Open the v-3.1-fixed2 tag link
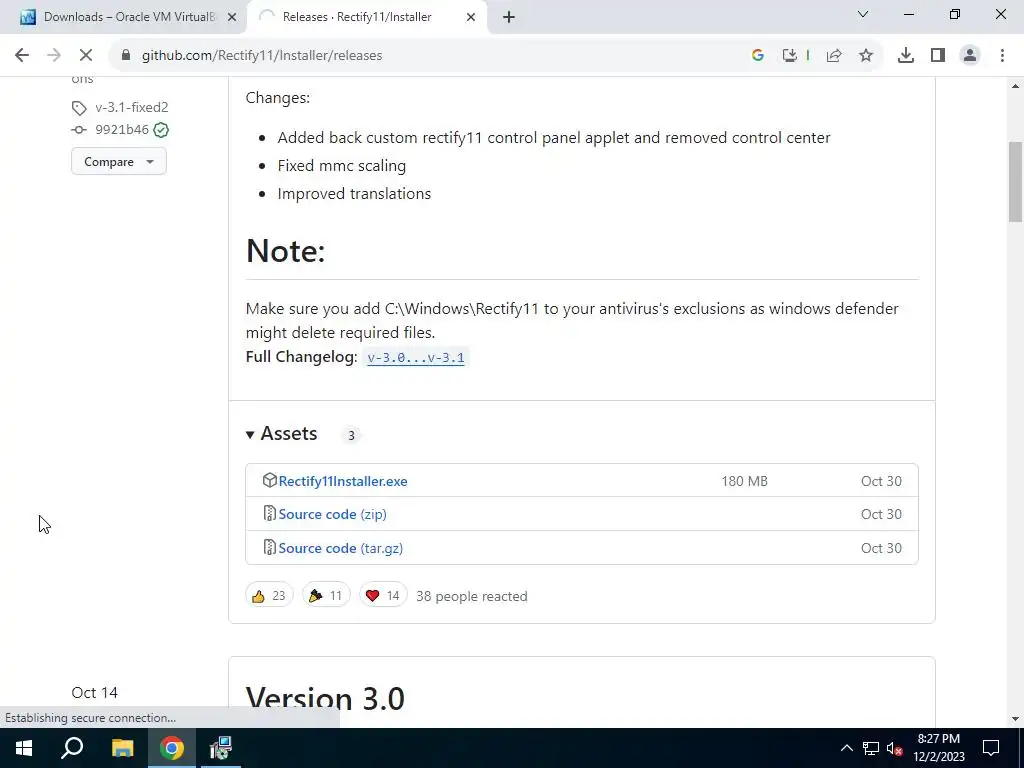The height and width of the screenshot is (768, 1024). [x=131, y=107]
